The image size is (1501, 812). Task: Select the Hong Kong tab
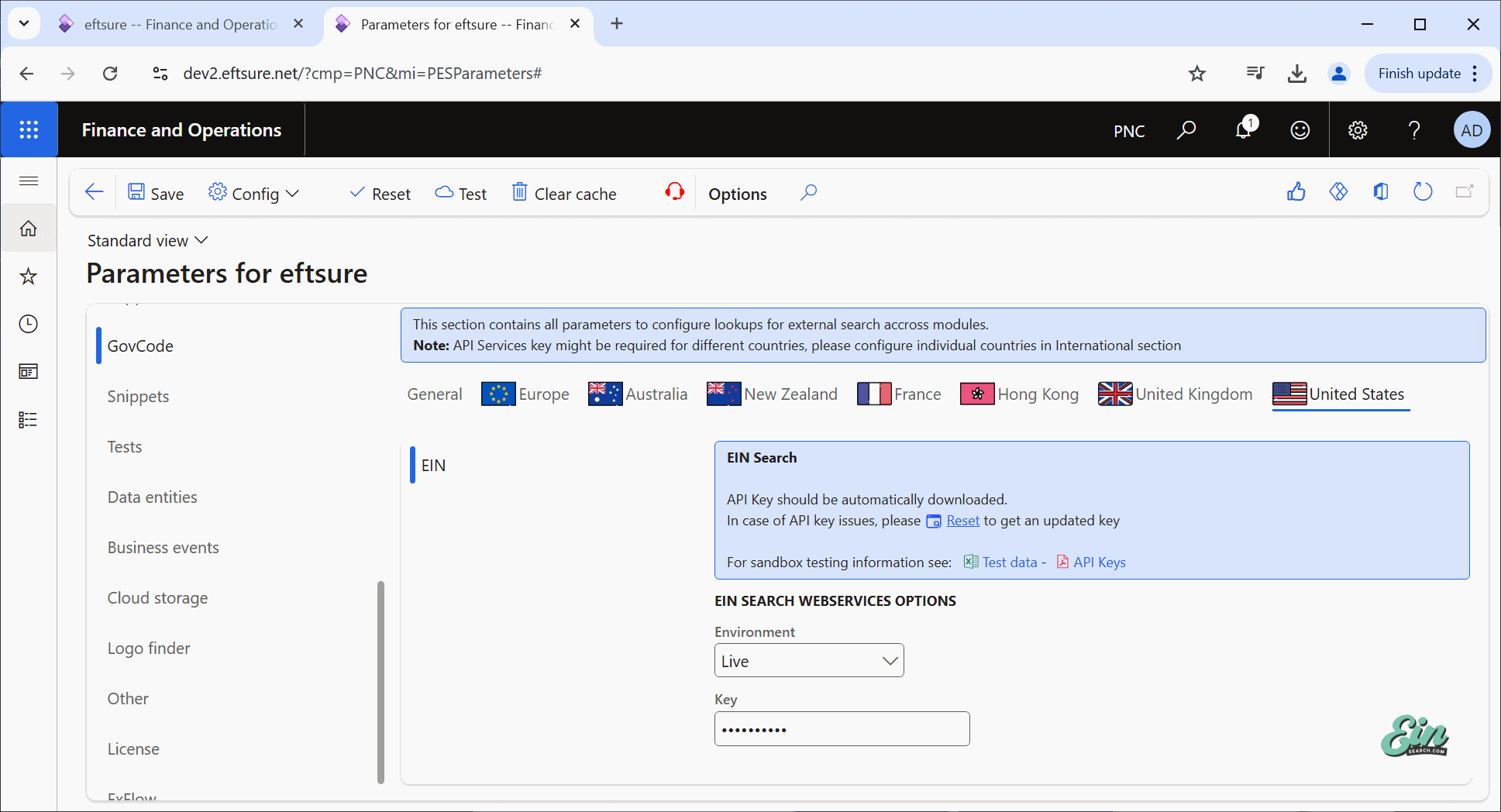[x=1020, y=394]
